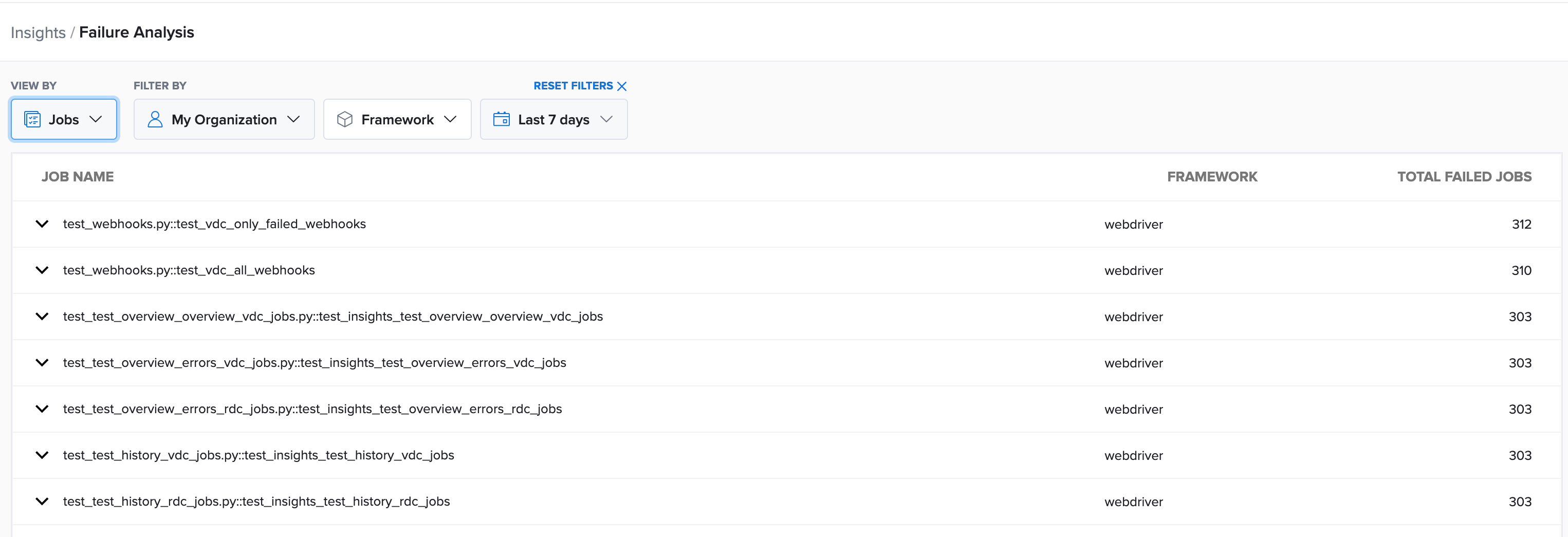Expand the test_history_vdc_jobs row chevron
This screenshot has height=537, width=1568.
(x=42, y=455)
